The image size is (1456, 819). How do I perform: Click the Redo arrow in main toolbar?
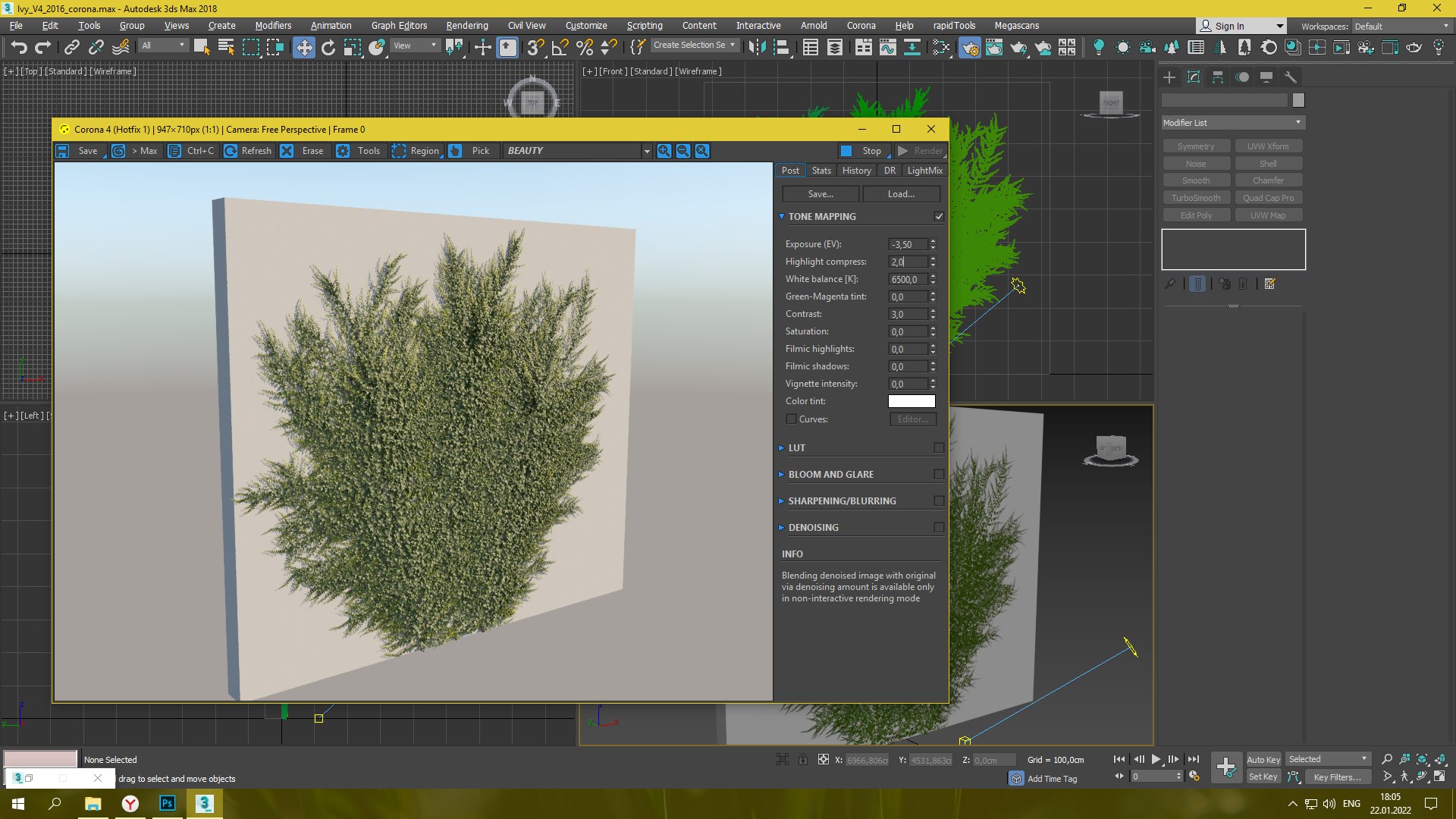point(43,47)
